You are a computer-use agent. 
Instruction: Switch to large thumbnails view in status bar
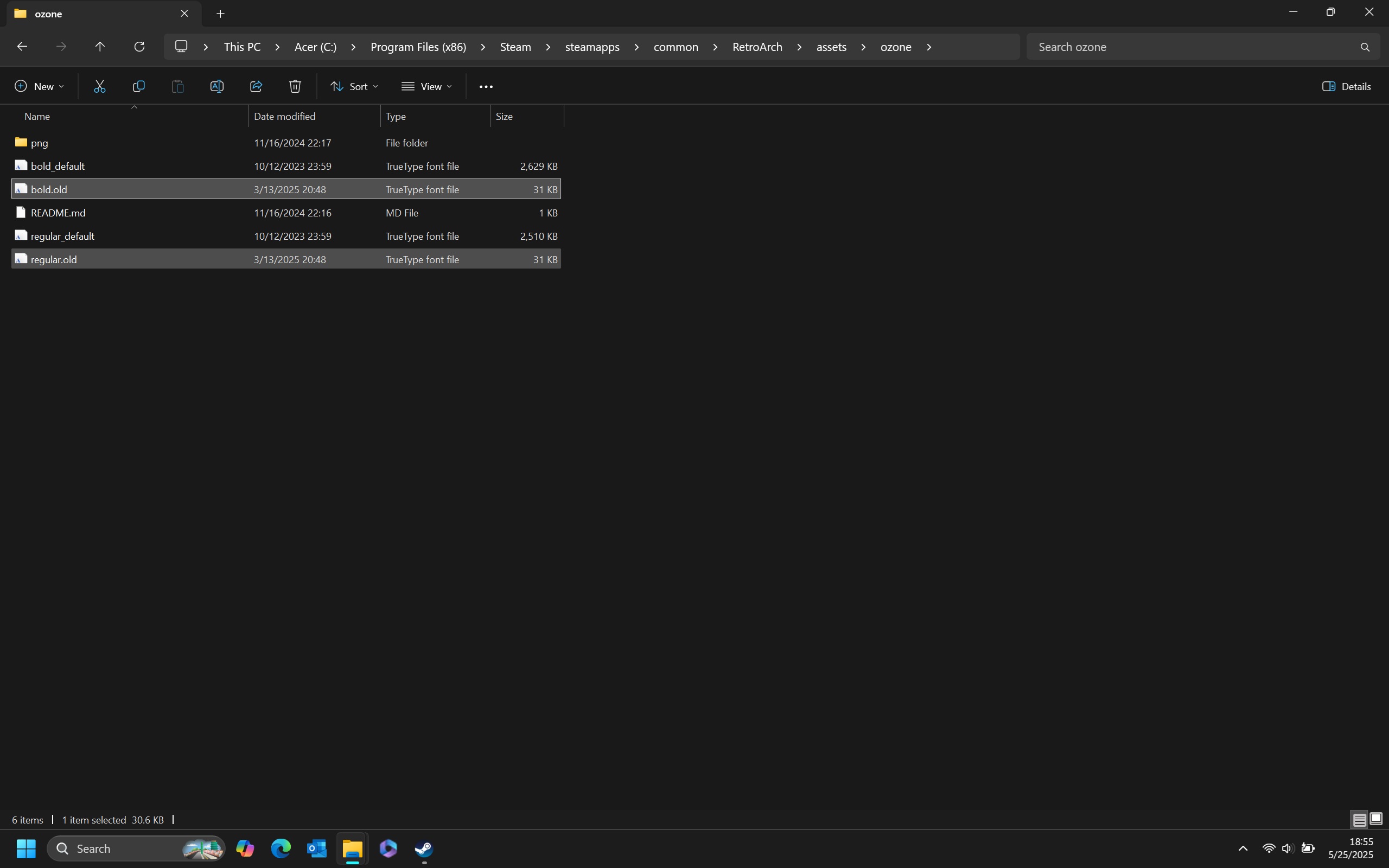point(1376,819)
